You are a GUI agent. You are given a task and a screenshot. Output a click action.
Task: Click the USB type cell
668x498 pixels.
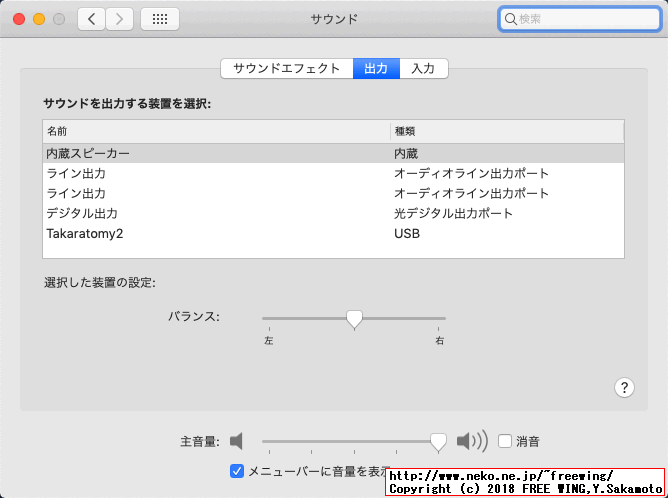click(x=407, y=234)
